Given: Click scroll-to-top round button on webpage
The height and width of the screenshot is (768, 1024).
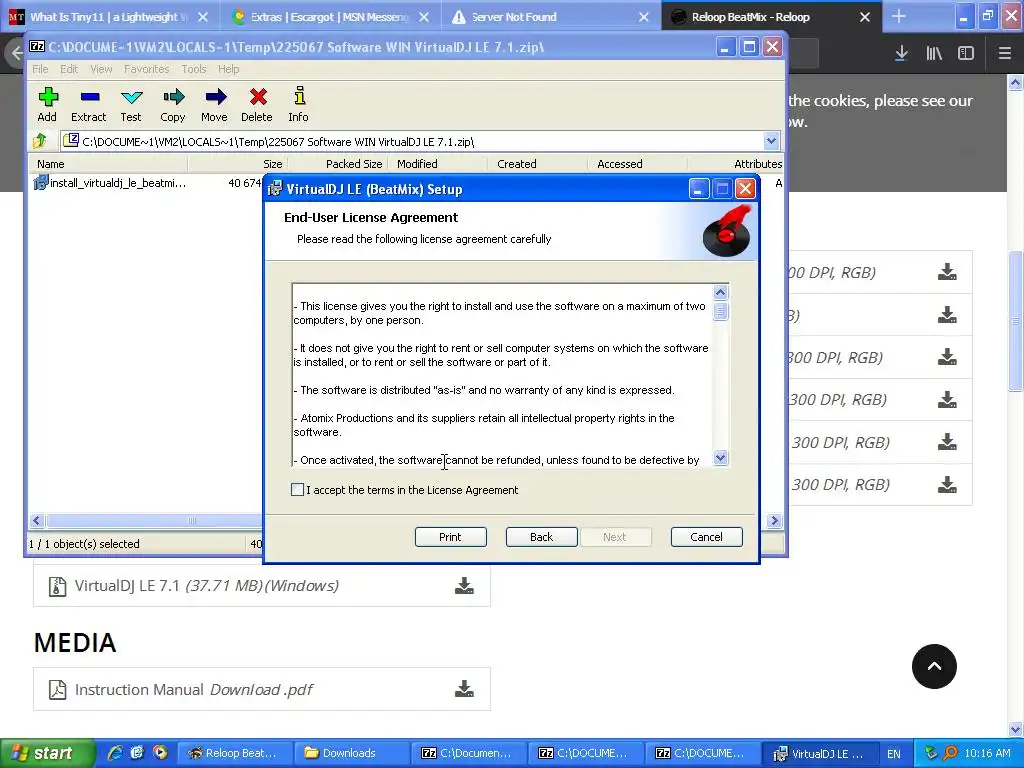Looking at the screenshot, I should click(934, 666).
